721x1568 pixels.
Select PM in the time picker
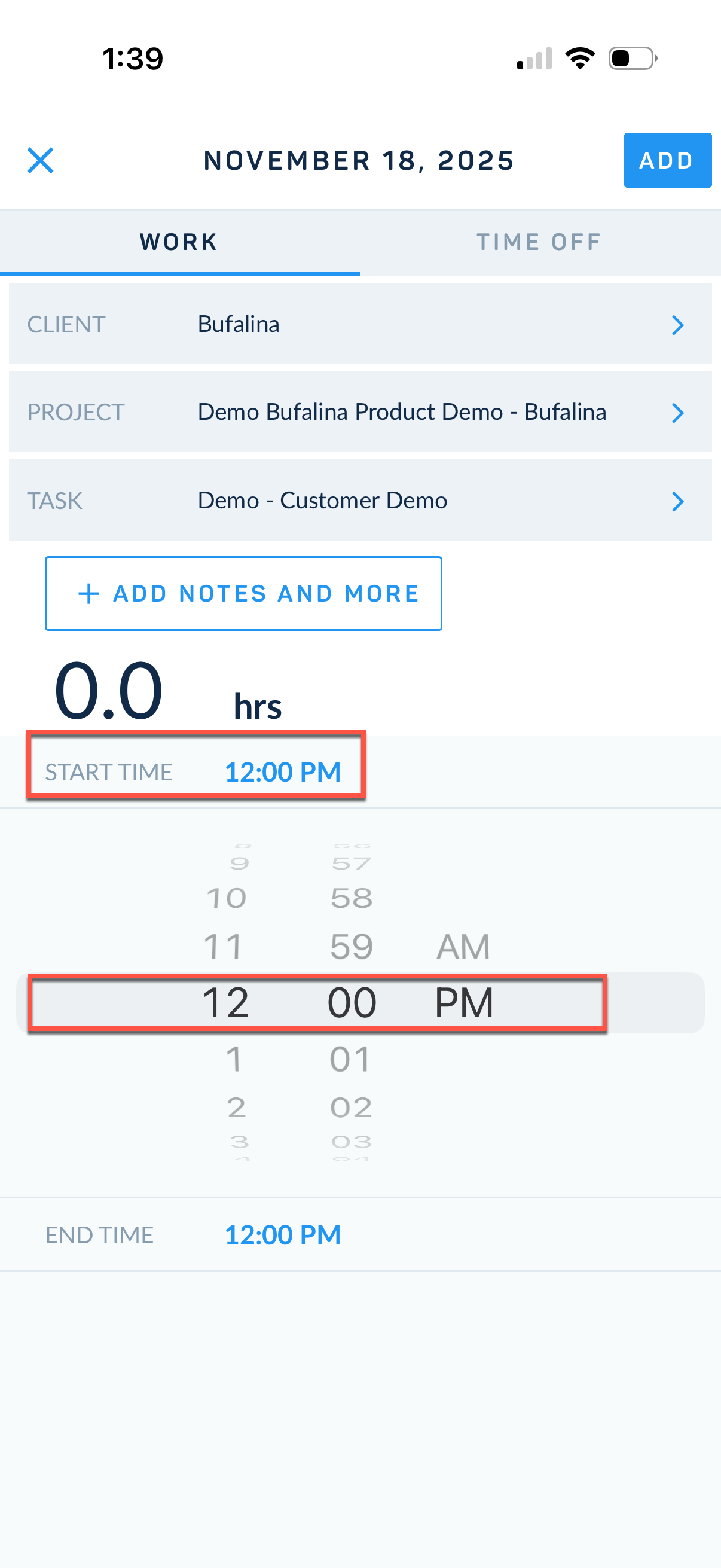pos(463,1002)
